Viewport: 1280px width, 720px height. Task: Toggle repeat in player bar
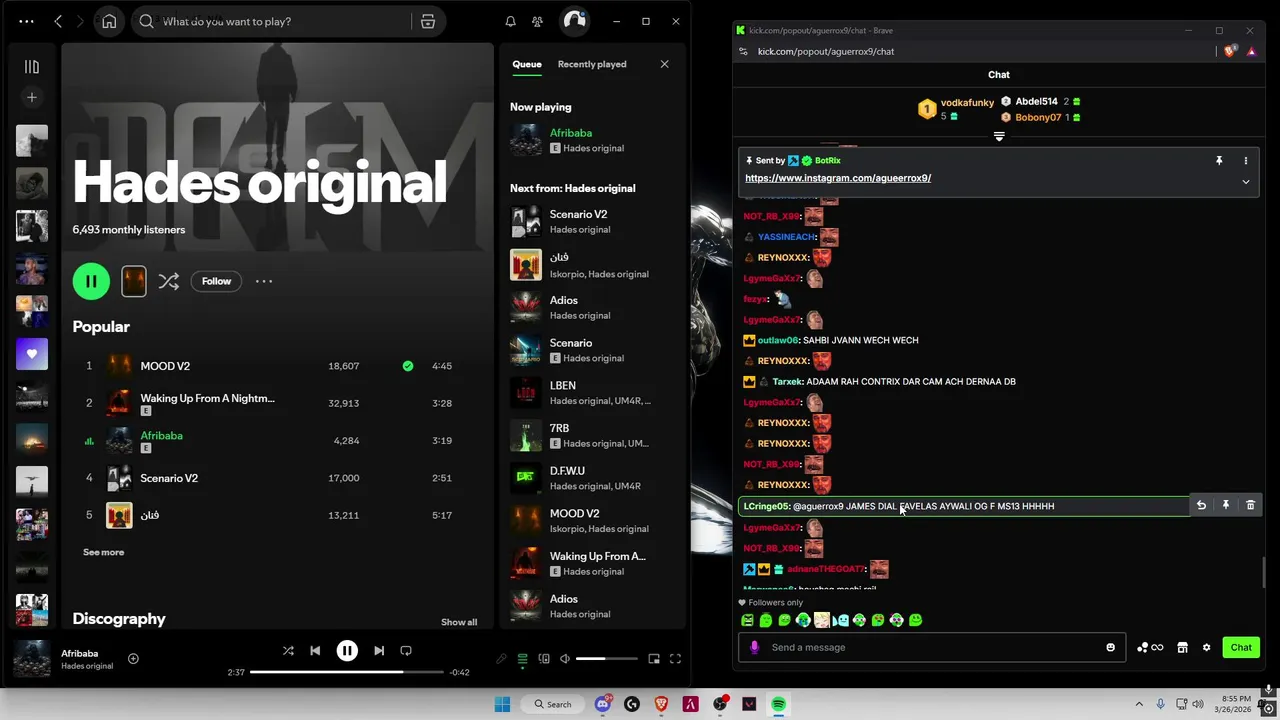click(406, 651)
